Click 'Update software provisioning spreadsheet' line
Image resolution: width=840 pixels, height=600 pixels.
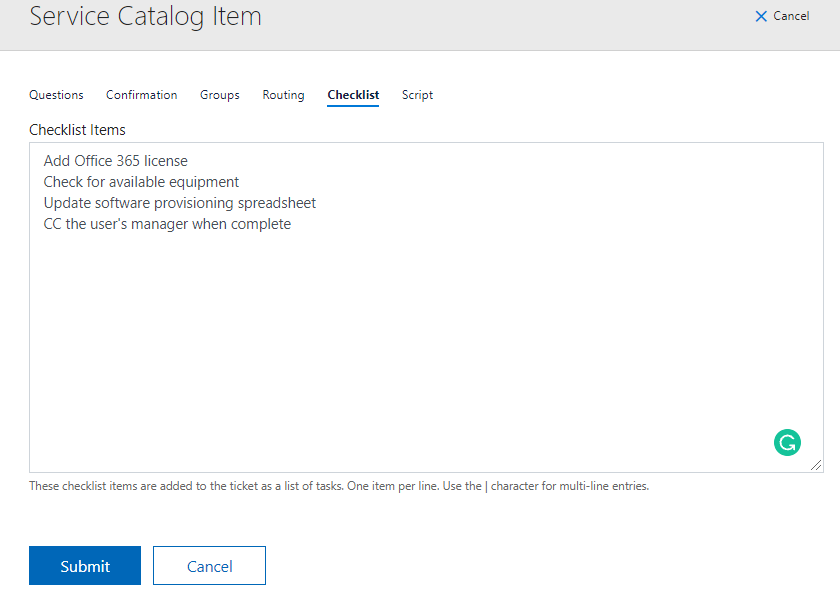pyautogui.click(x=180, y=203)
